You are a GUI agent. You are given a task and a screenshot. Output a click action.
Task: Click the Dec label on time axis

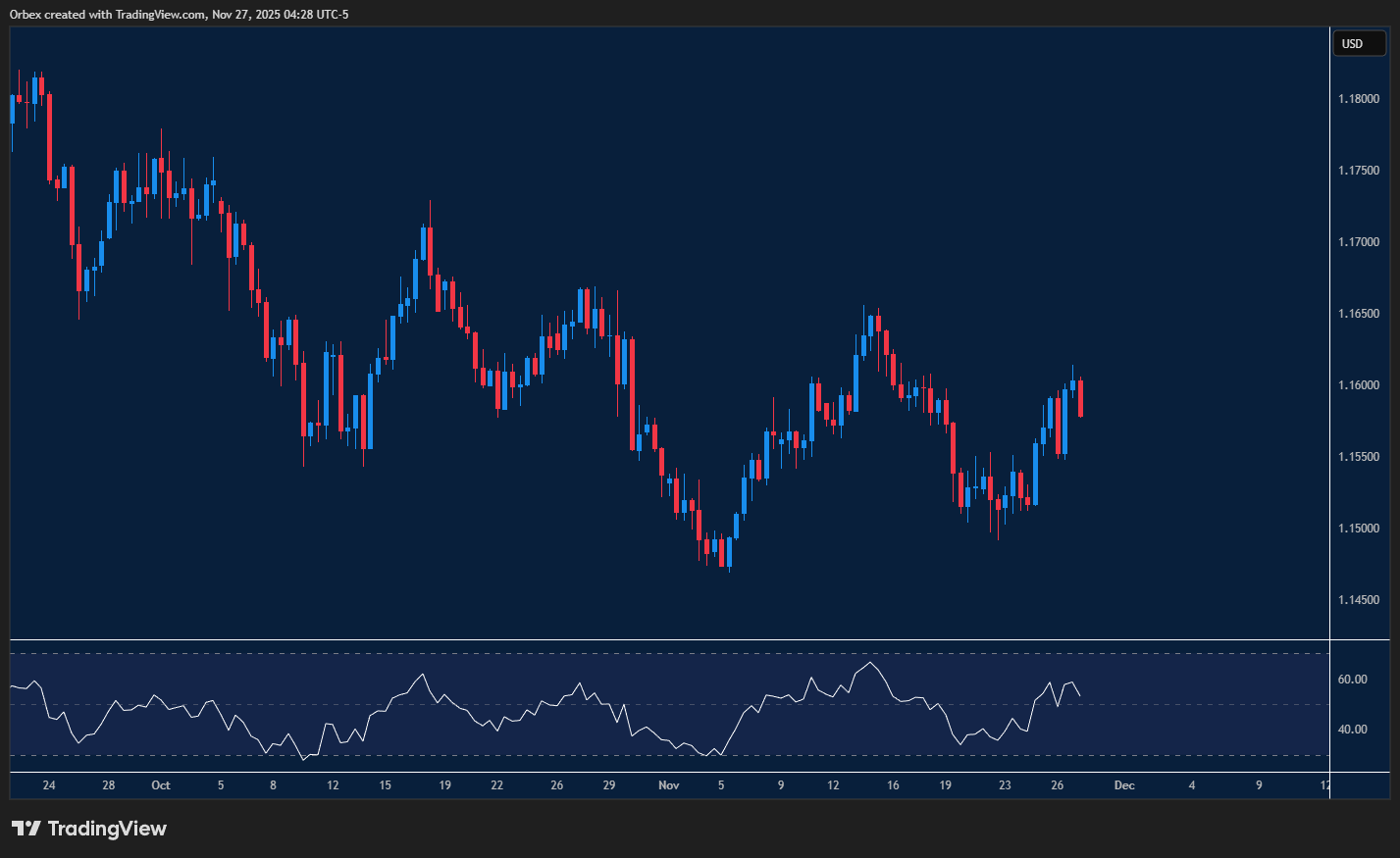1124,785
